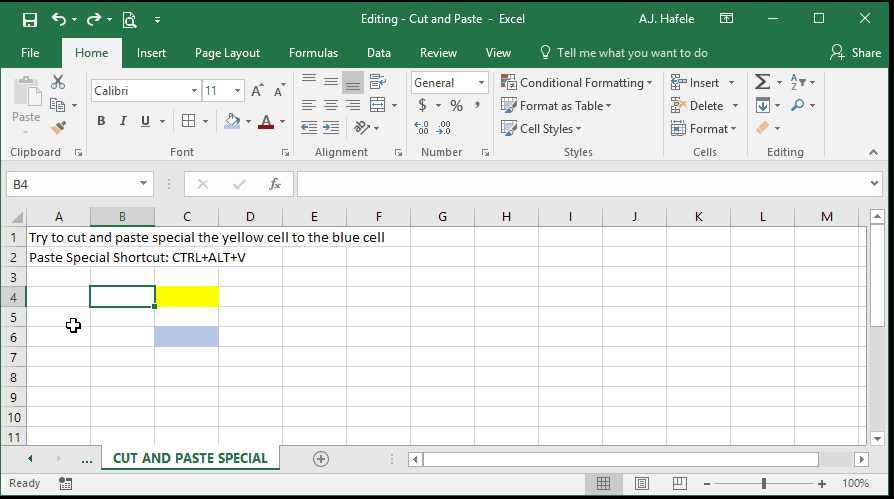Apply Merge and Center to cells
This screenshot has width=894, height=499.
click(377, 105)
